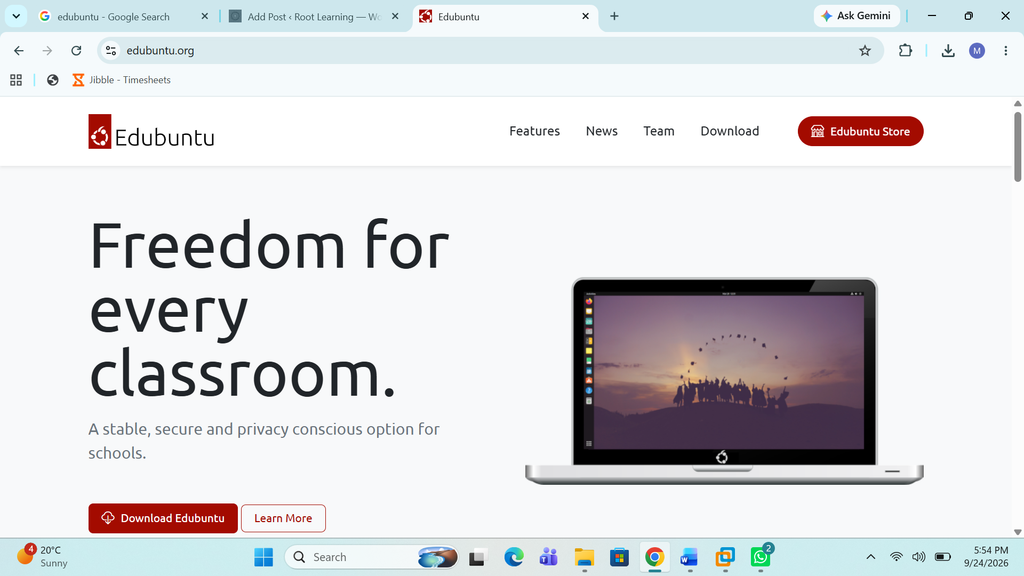Open the Features navigation link
The image size is (1024, 576).
tap(534, 131)
